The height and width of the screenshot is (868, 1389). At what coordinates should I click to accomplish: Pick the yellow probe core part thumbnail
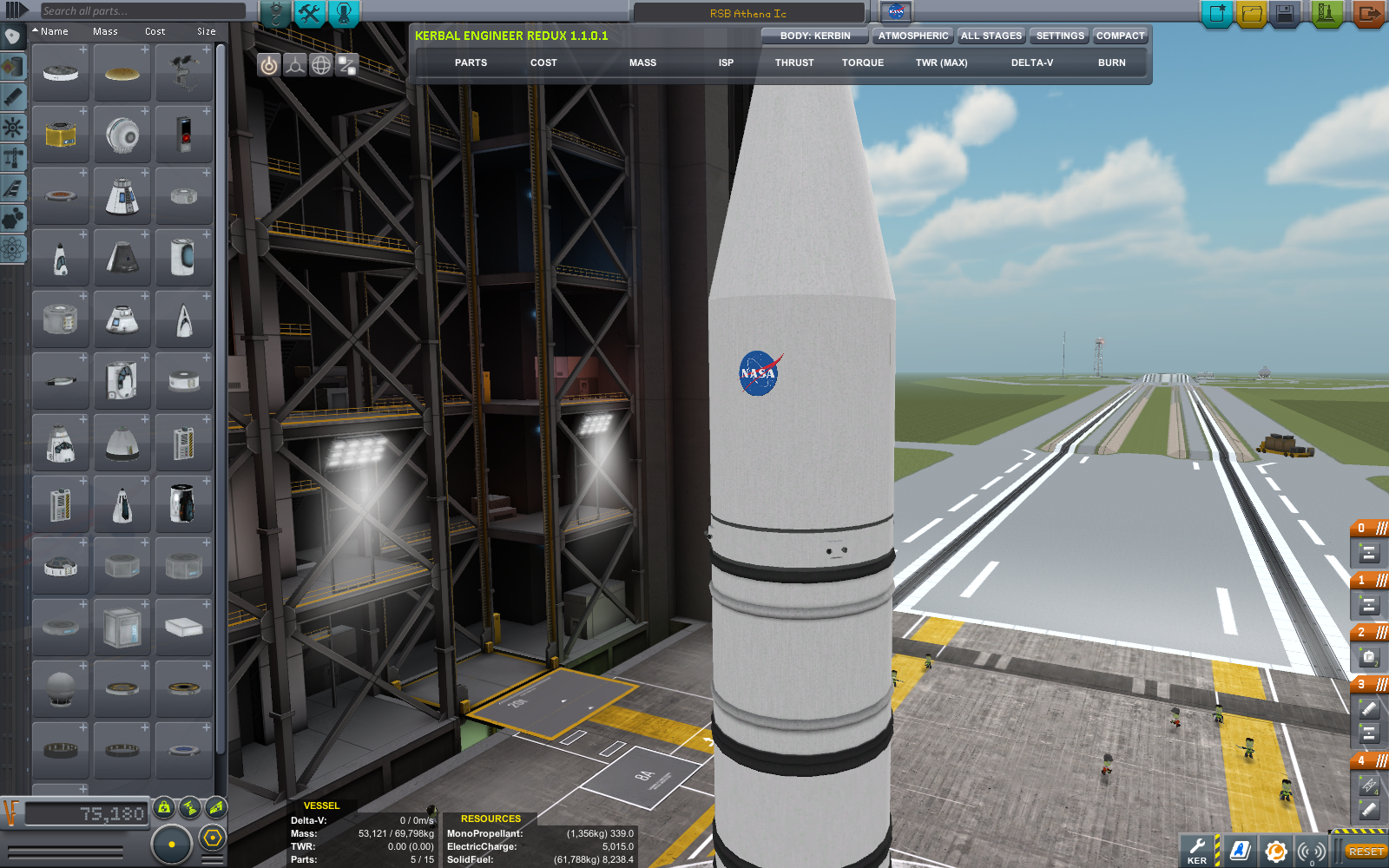(61, 135)
